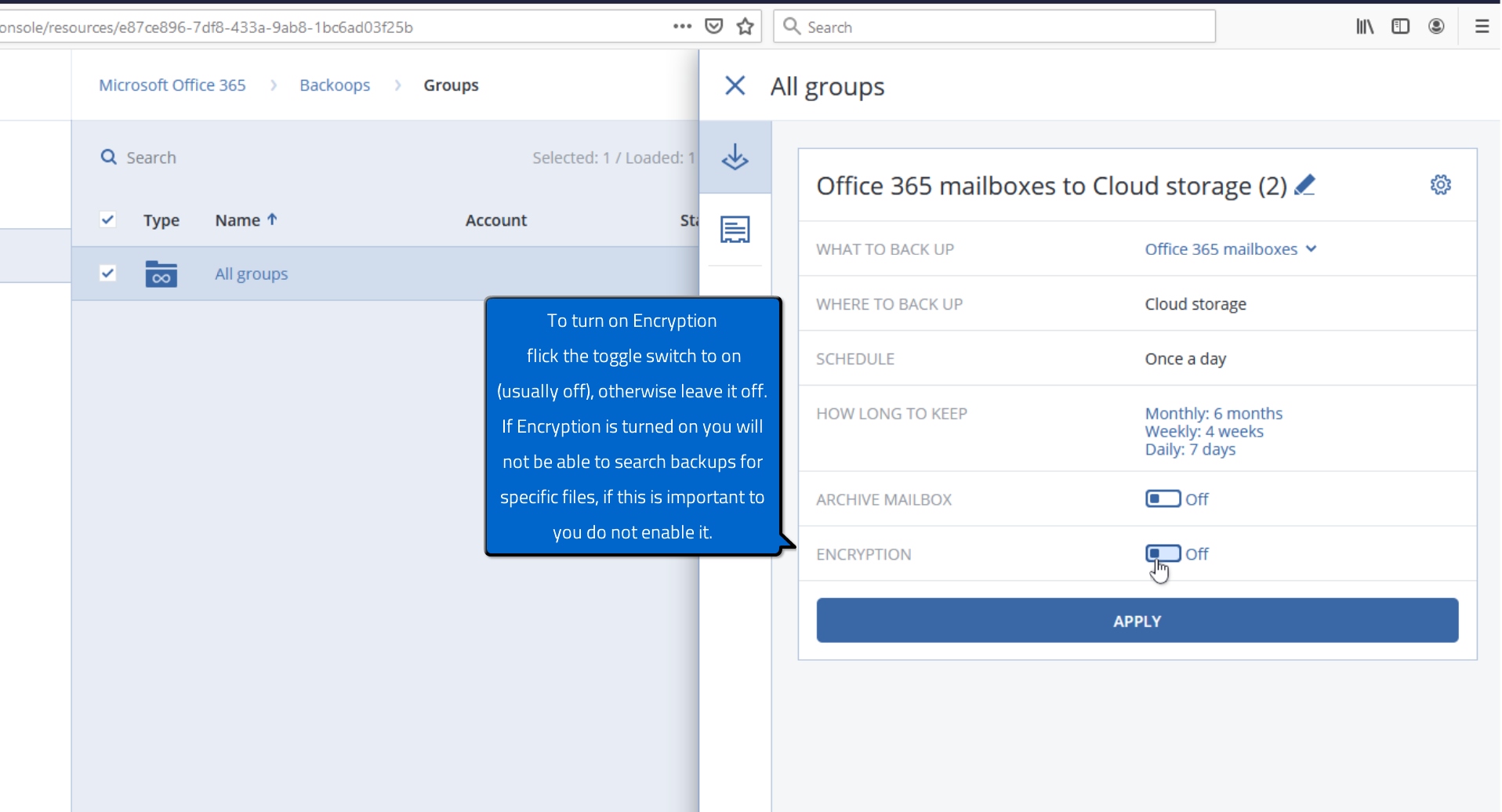Edit retention Monthly: 6 months setting

pos(1214,413)
